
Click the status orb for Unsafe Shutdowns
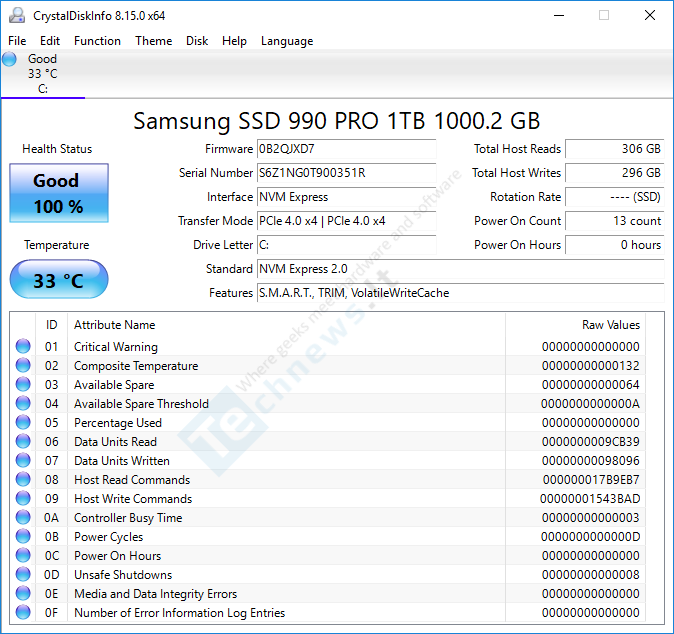point(23,574)
